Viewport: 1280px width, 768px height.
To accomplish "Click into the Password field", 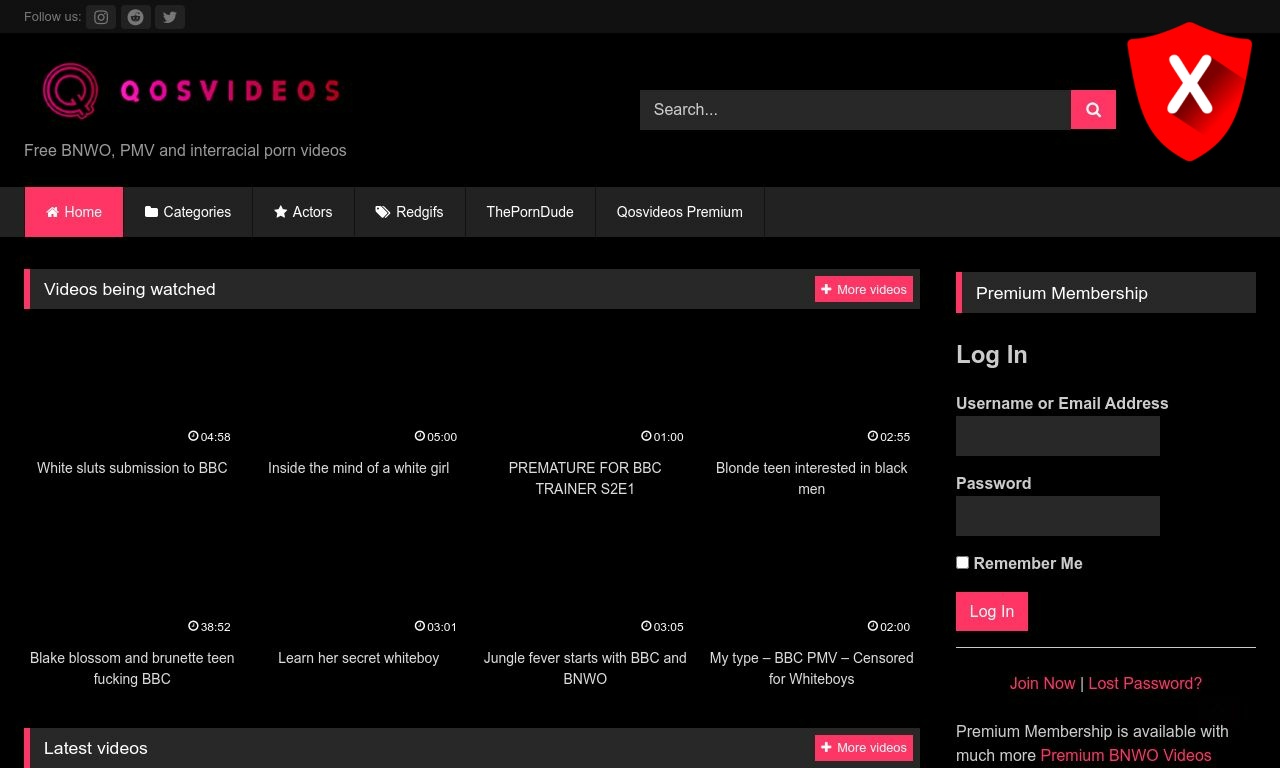I will (1058, 516).
